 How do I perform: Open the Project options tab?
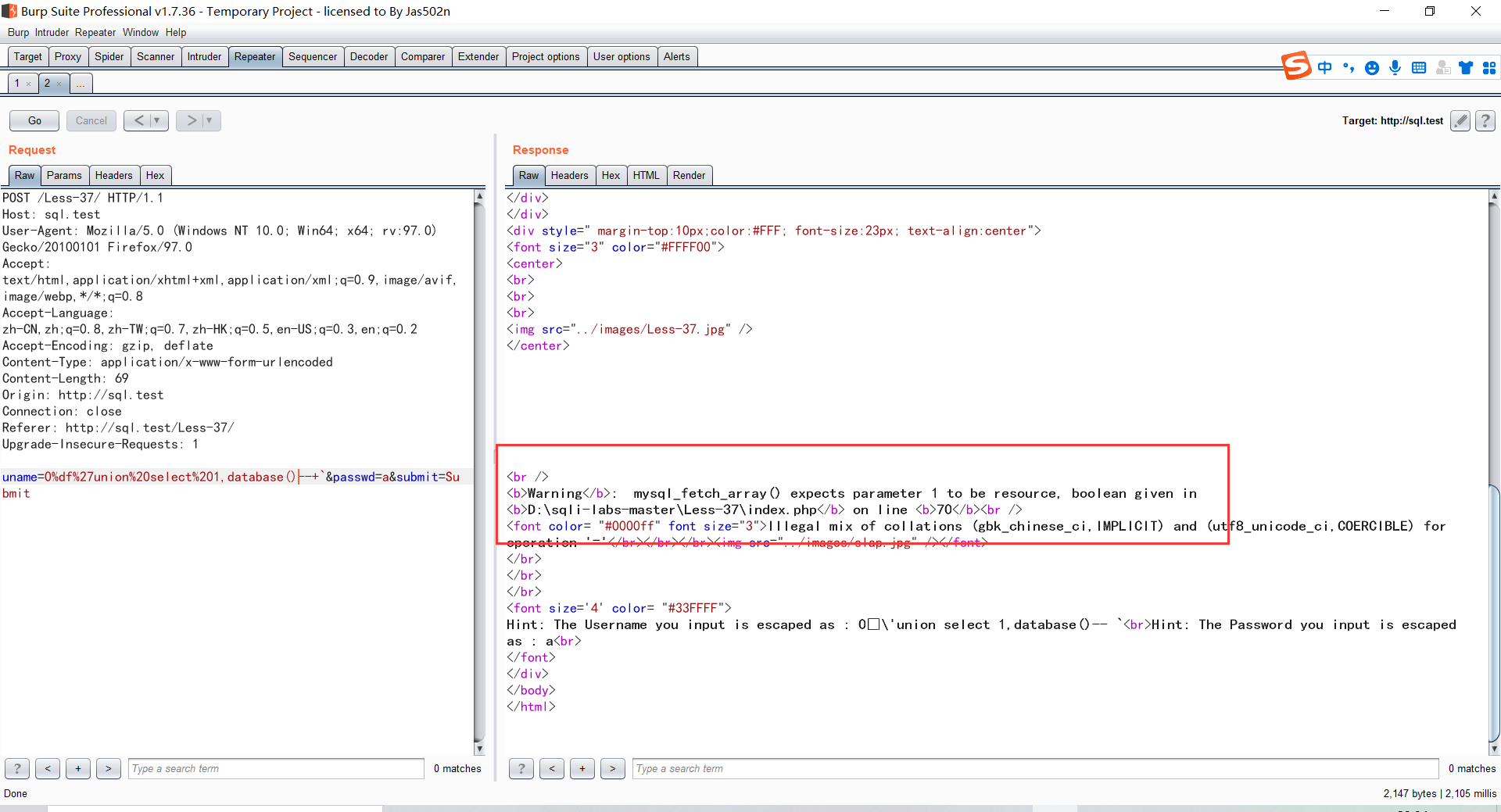(x=546, y=57)
